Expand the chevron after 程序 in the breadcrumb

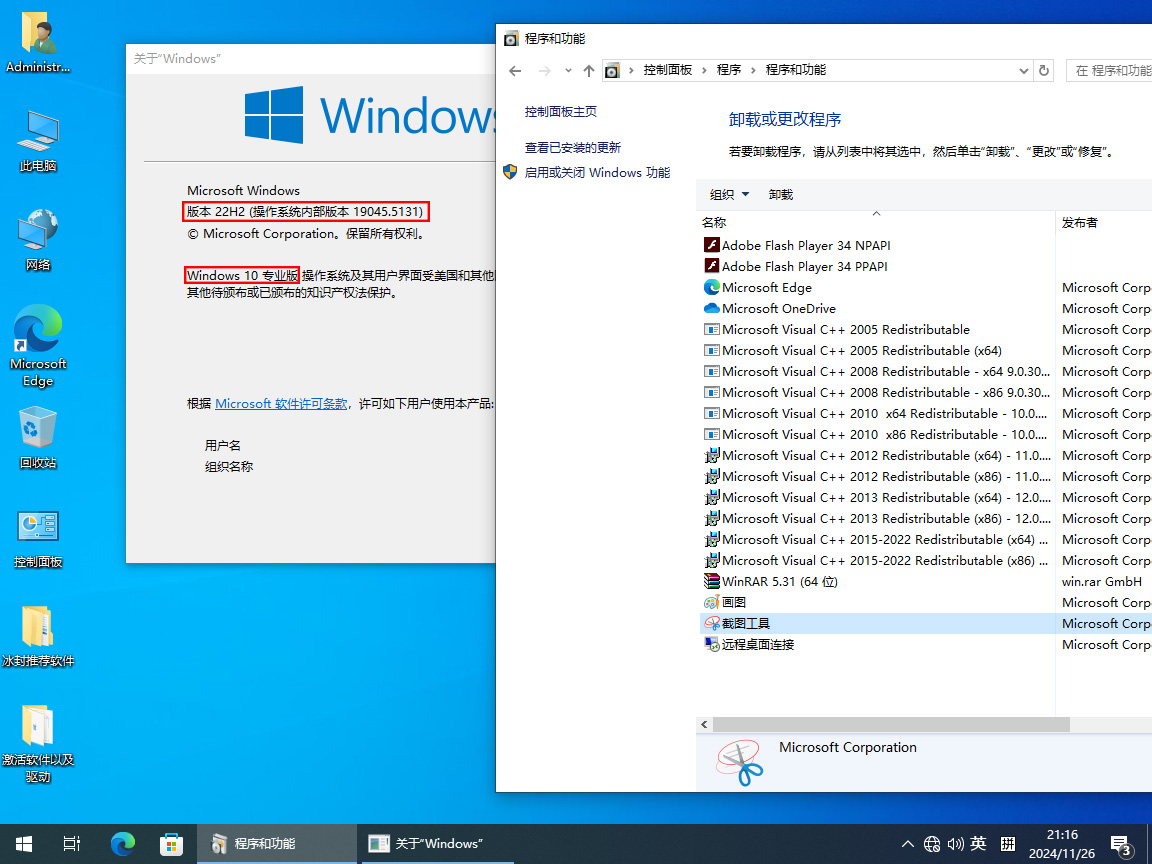click(753, 70)
